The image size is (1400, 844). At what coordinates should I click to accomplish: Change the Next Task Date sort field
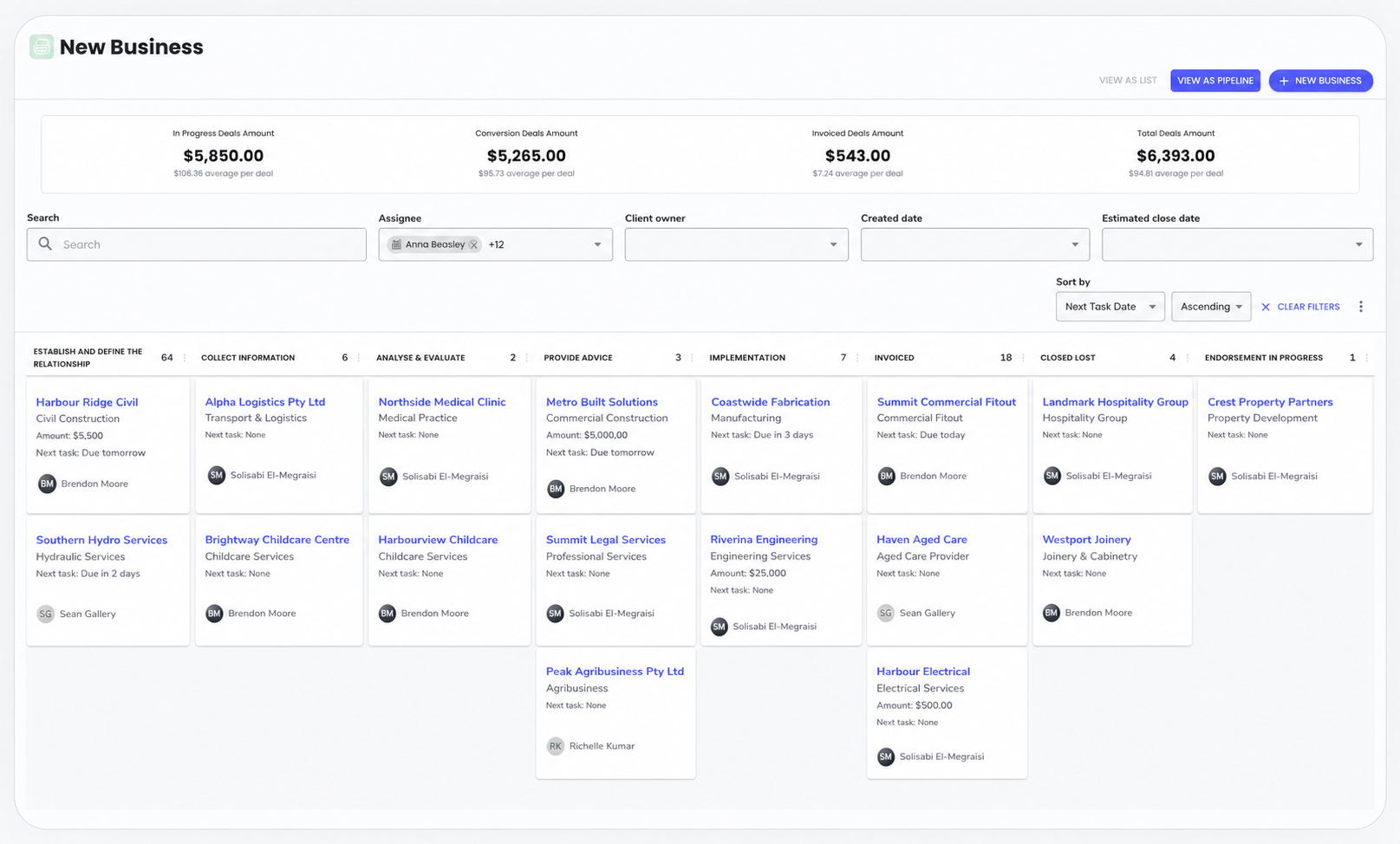pyautogui.click(x=1110, y=307)
